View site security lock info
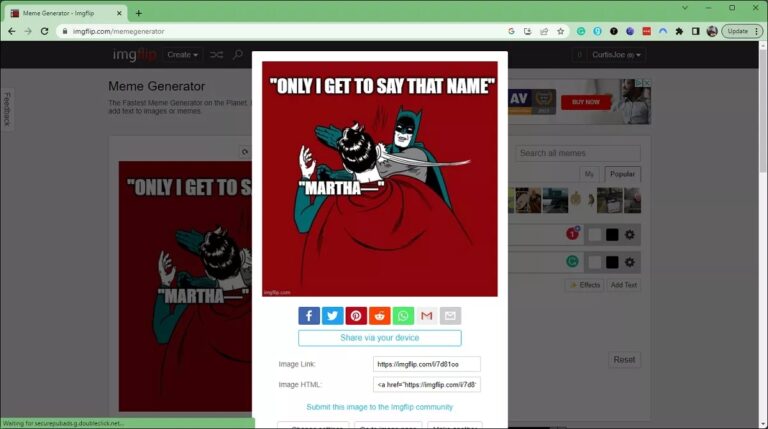This screenshot has height=429, width=768. 65,31
